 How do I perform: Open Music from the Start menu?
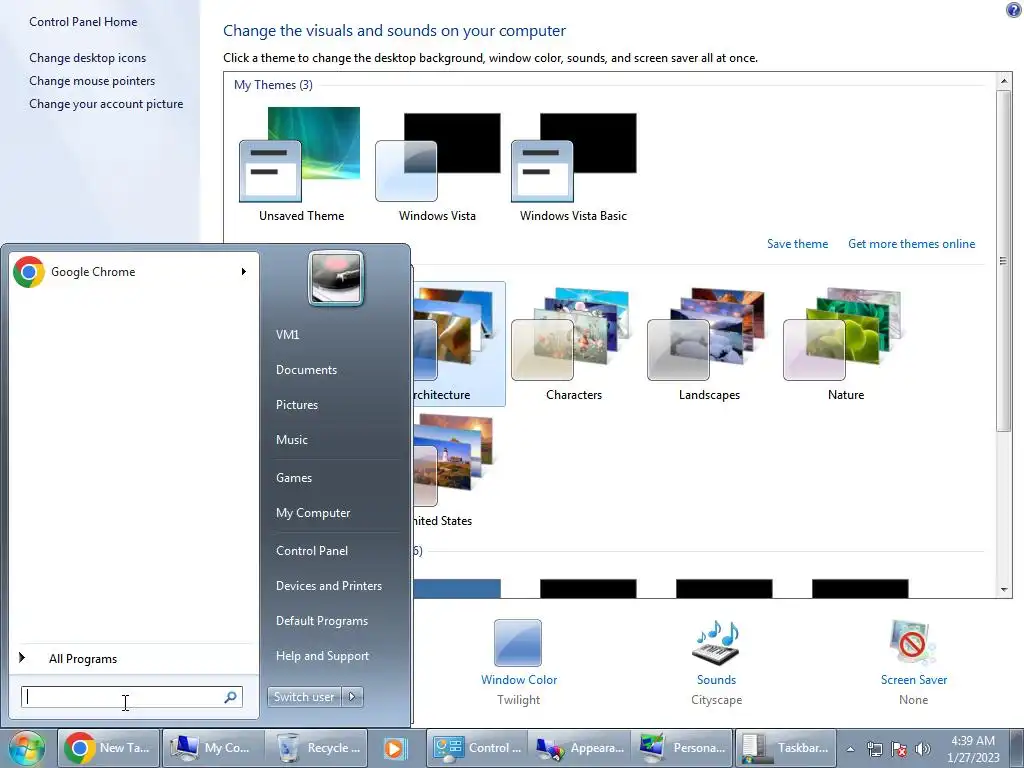pos(291,440)
